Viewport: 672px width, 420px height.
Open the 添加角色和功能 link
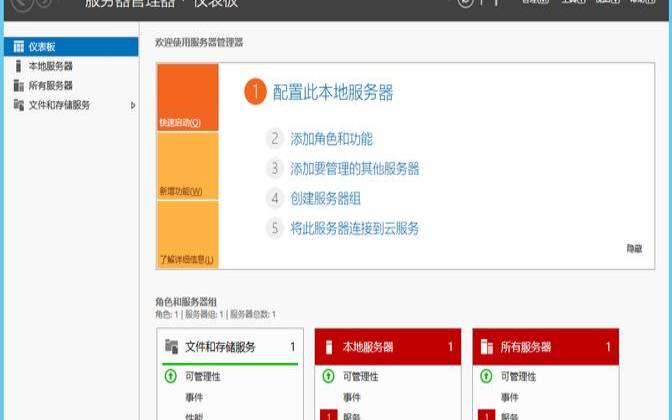pyautogui.click(x=331, y=139)
